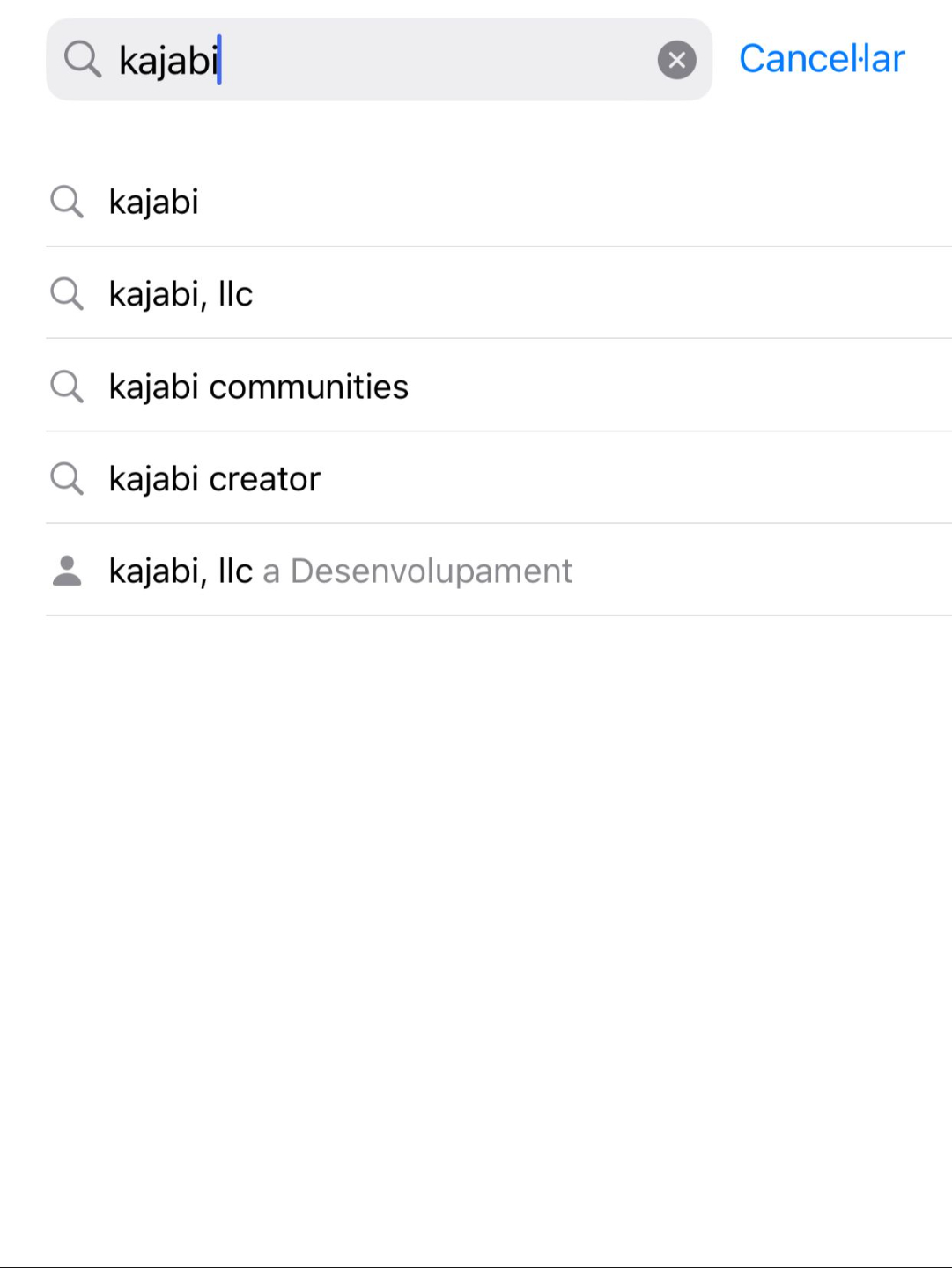952x1268 pixels.
Task: Click the magnifier icon next to "kajabi creator"
Action: [x=67, y=478]
